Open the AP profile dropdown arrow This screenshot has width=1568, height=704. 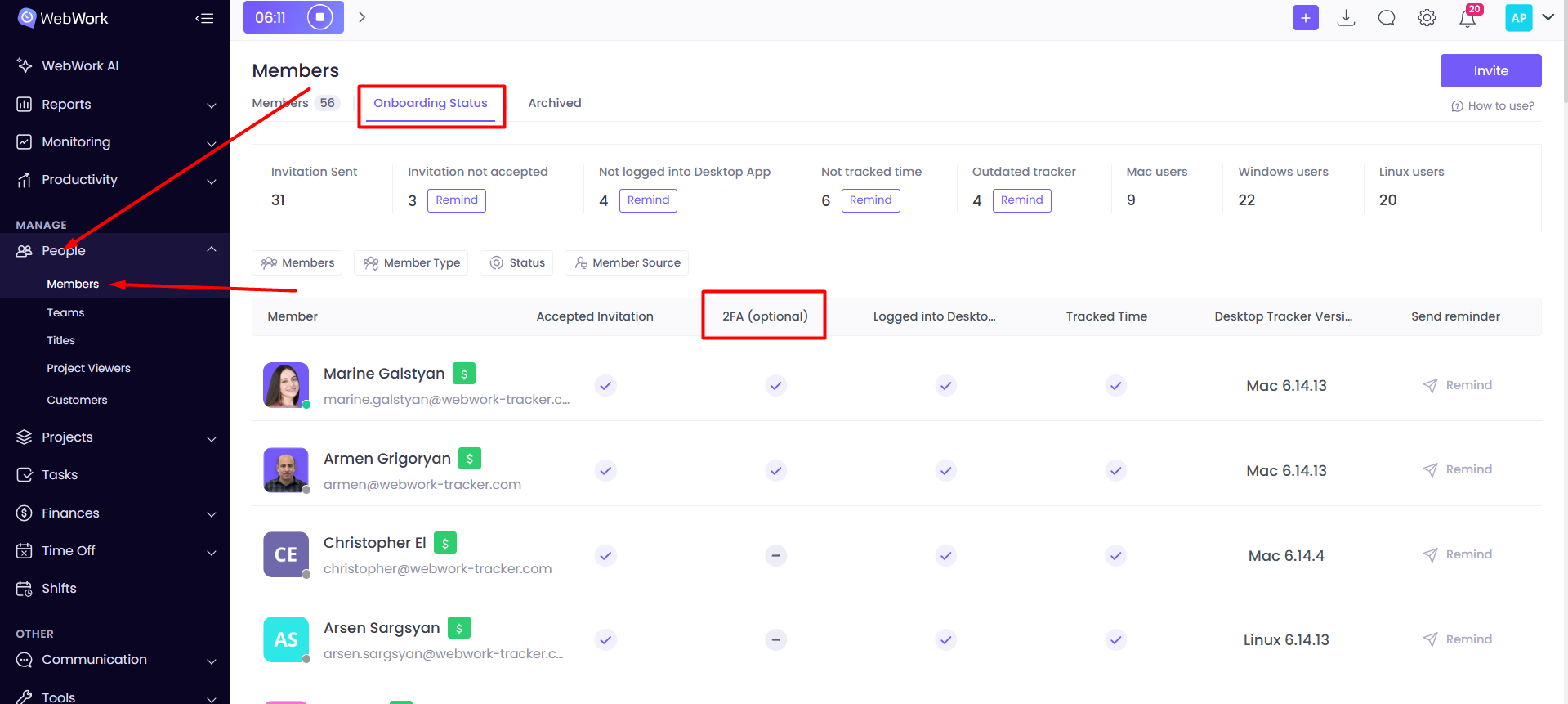(1548, 17)
